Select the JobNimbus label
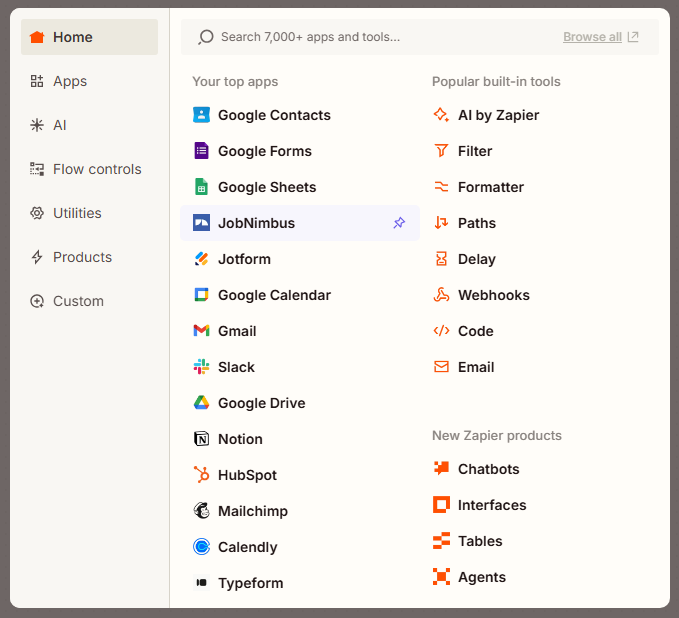The width and height of the screenshot is (679, 618). coord(256,223)
